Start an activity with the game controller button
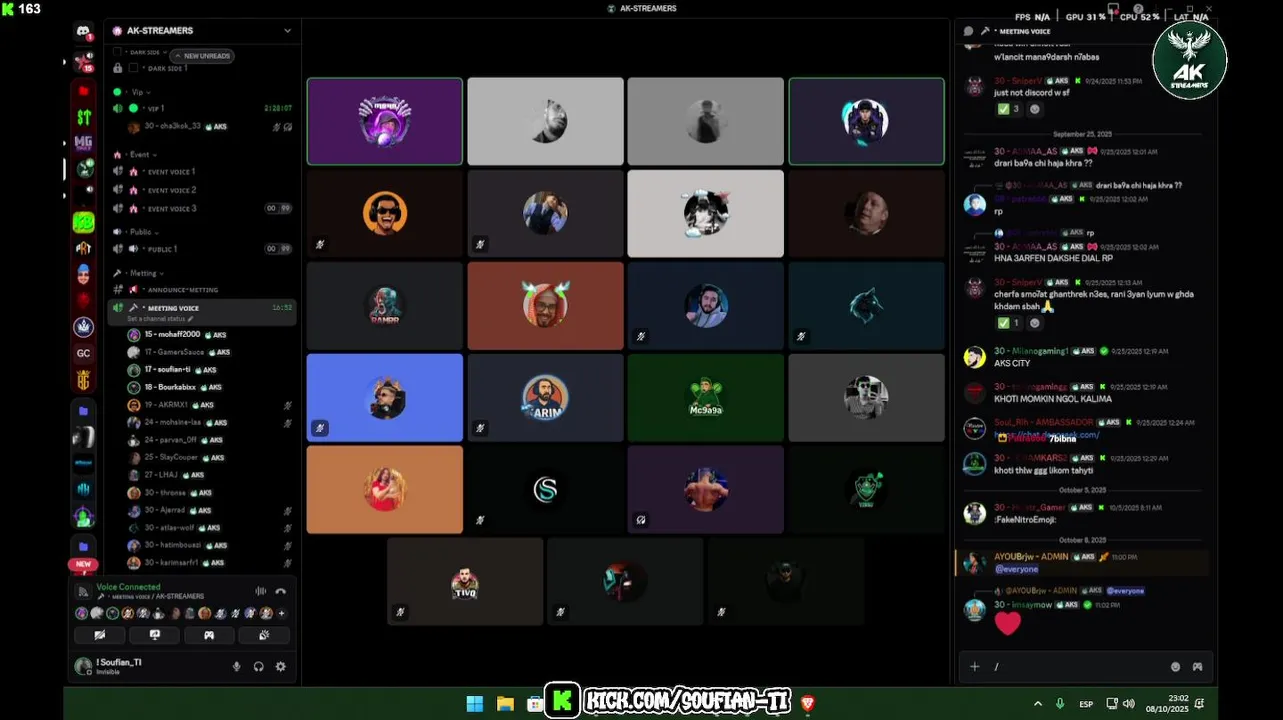The image size is (1283, 720). tap(209, 635)
